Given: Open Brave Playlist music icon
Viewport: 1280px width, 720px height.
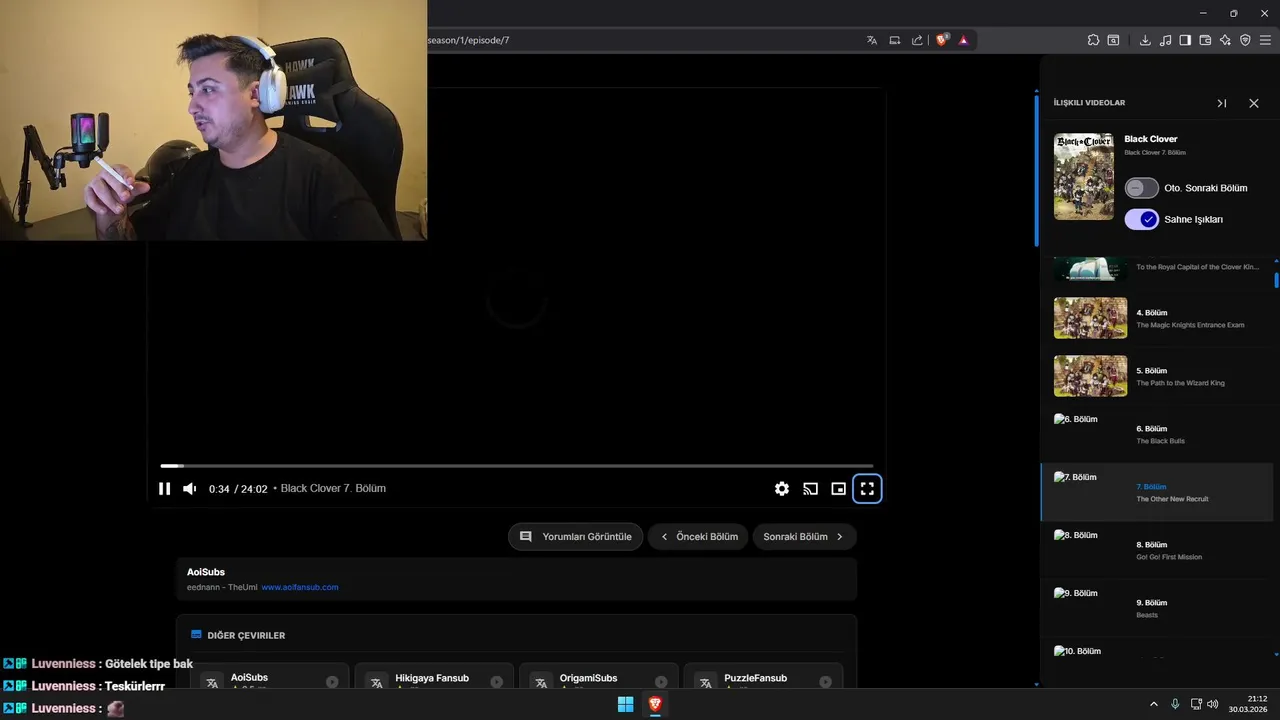Looking at the screenshot, I should click(1165, 40).
